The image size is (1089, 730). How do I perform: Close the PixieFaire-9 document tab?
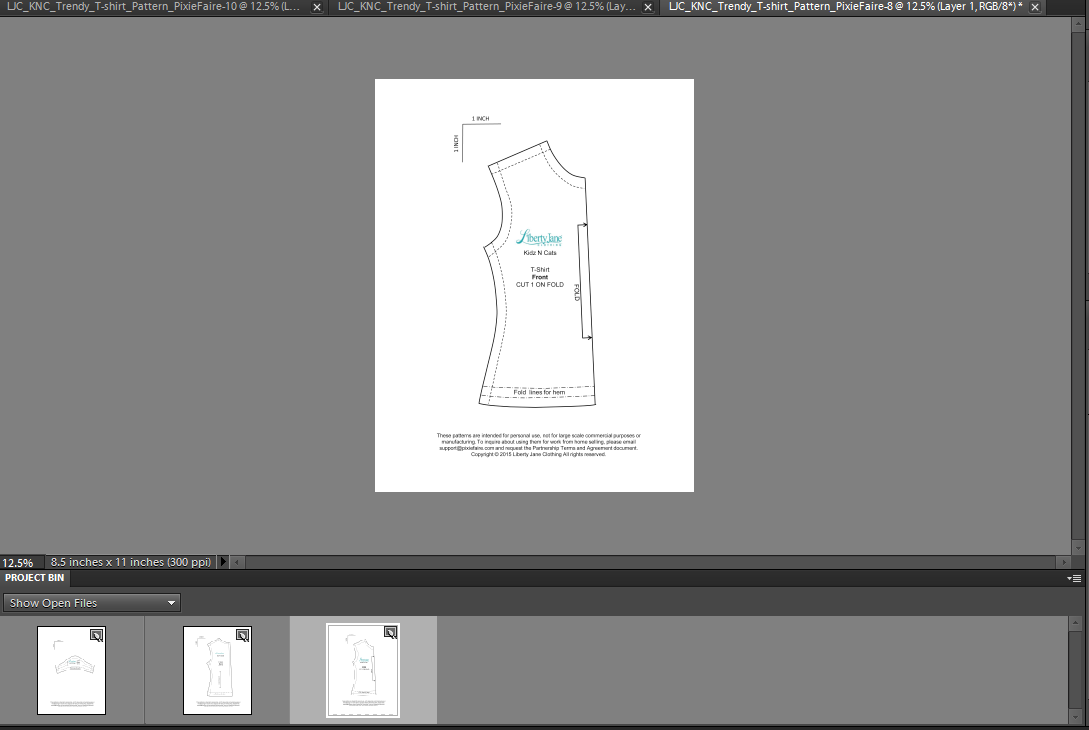click(647, 7)
